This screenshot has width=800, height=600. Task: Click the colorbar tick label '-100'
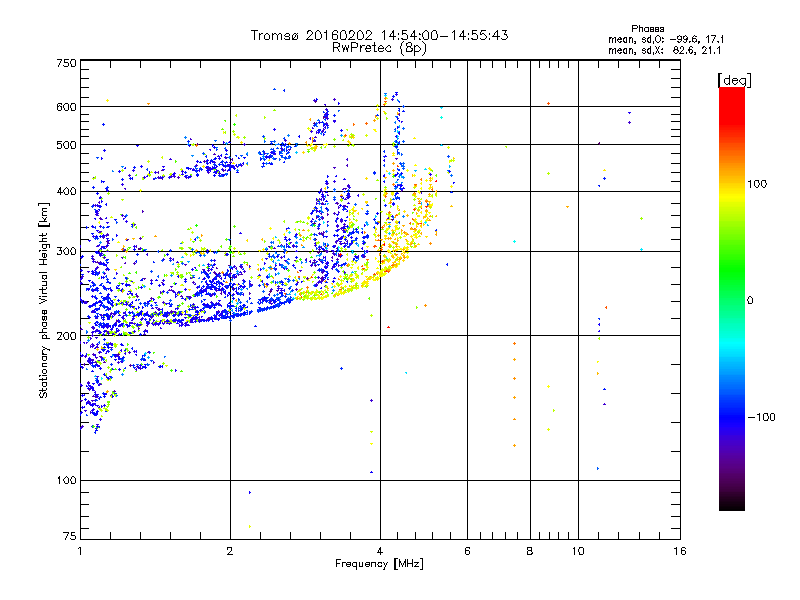point(761,417)
